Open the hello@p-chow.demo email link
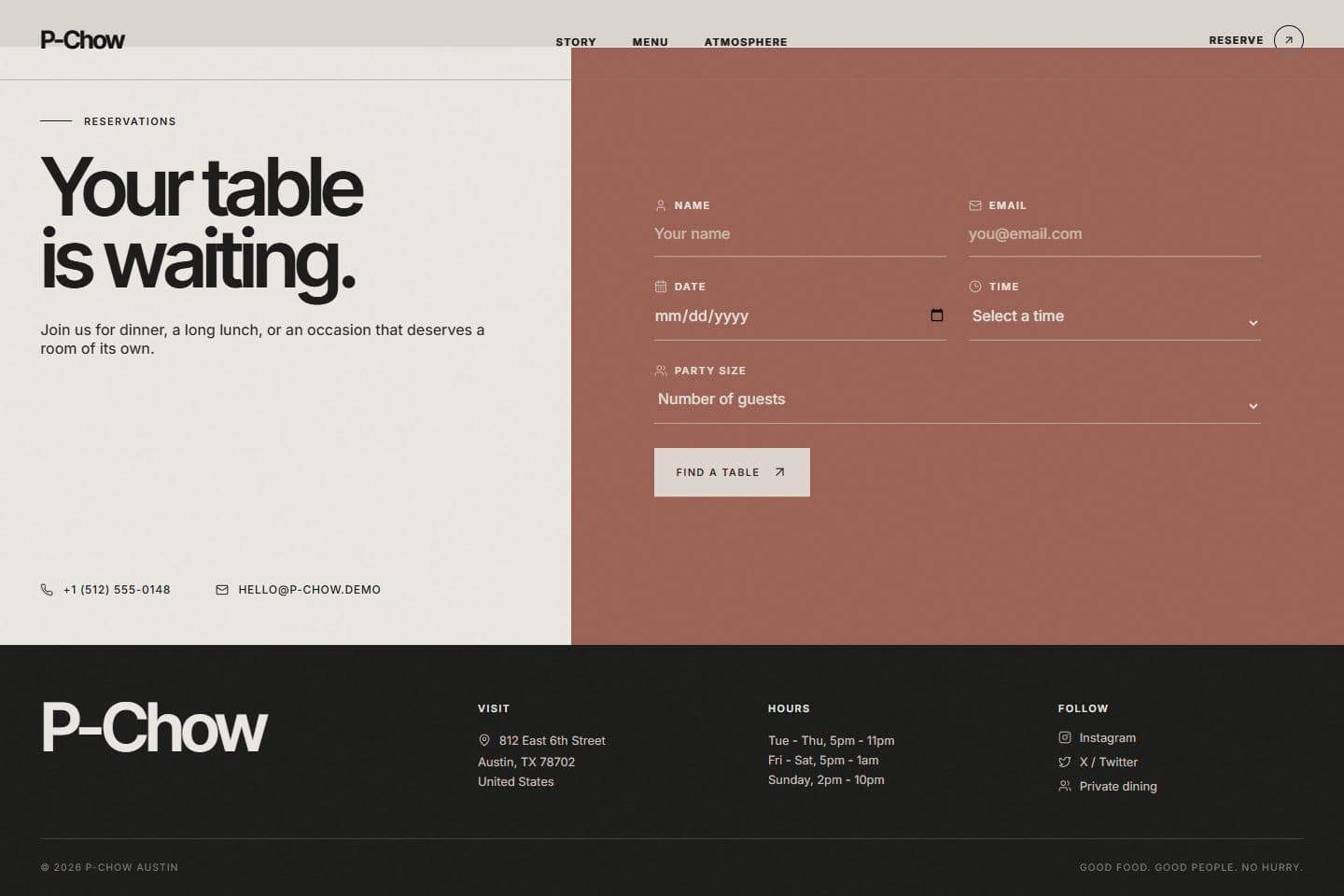 309,590
